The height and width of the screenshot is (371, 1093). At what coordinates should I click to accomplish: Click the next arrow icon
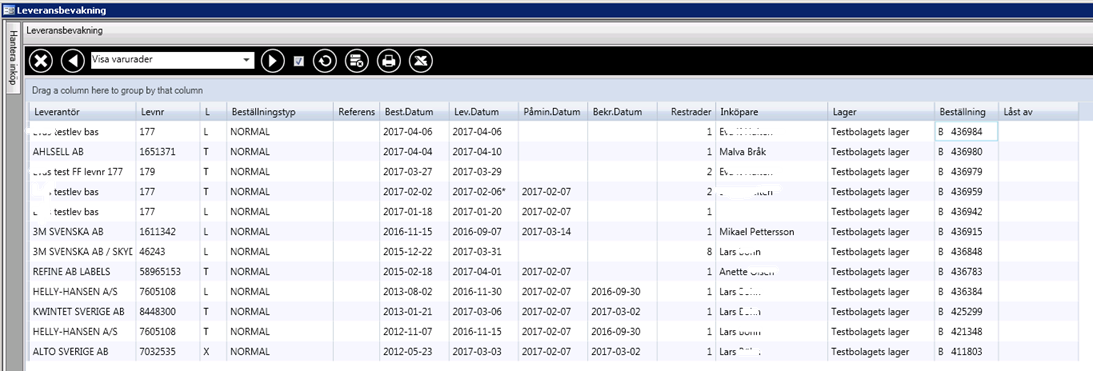(273, 61)
